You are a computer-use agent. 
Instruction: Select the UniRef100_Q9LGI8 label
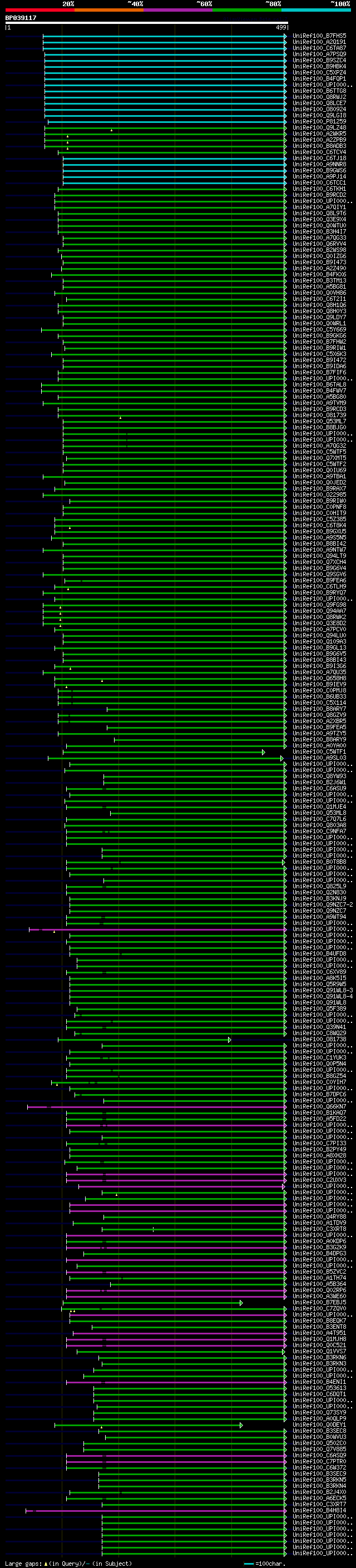click(x=319, y=115)
